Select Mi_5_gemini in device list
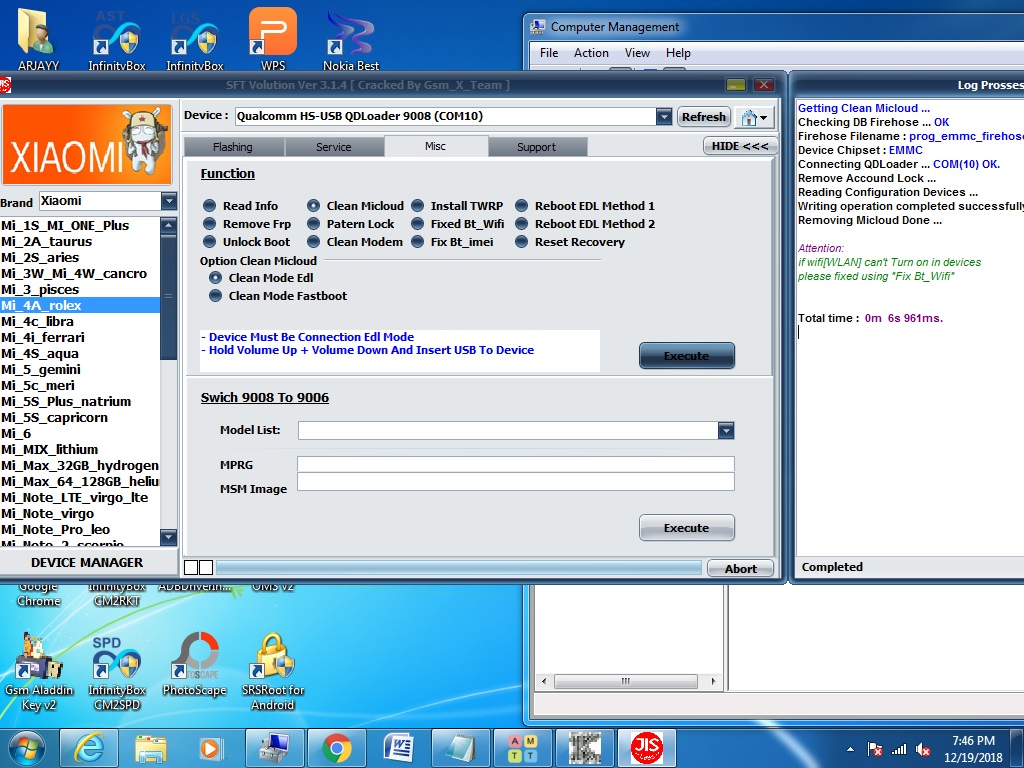The width and height of the screenshot is (1024, 768). (x=80, y=370)
